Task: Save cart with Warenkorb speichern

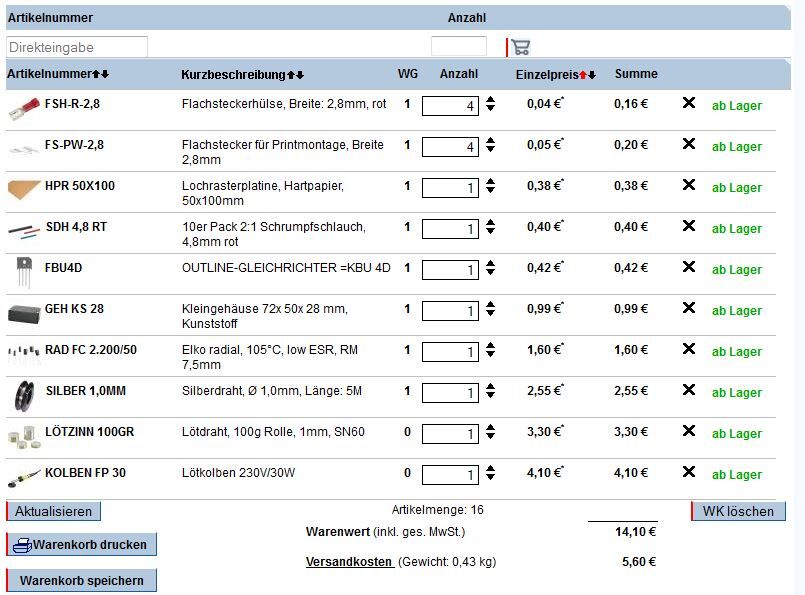Action: click(82, 580)
